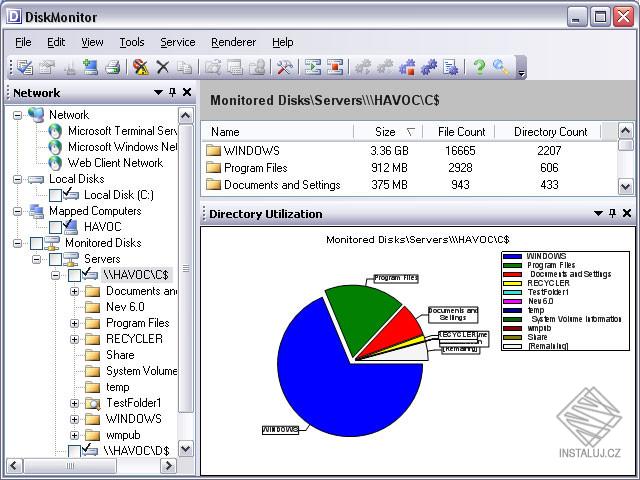Close the Directory Utilization panel

point(627,213)
